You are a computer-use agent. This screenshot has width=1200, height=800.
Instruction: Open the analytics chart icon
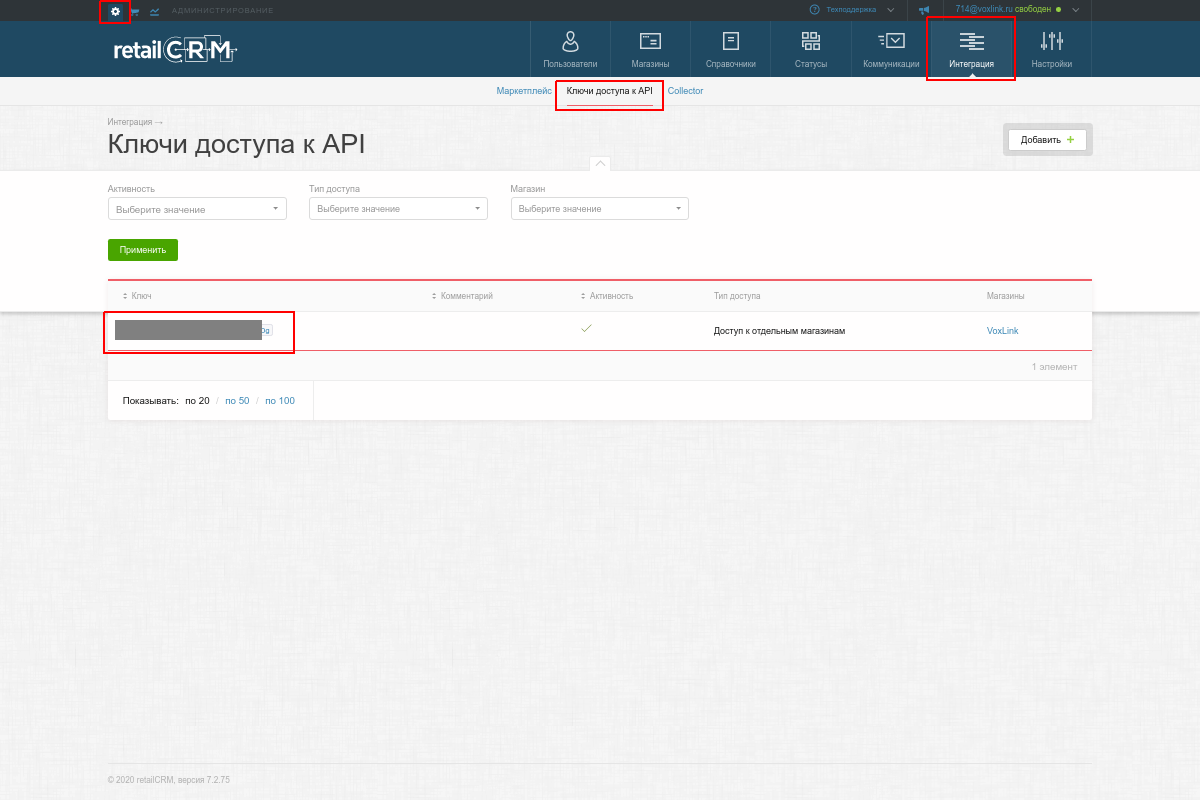155,11
